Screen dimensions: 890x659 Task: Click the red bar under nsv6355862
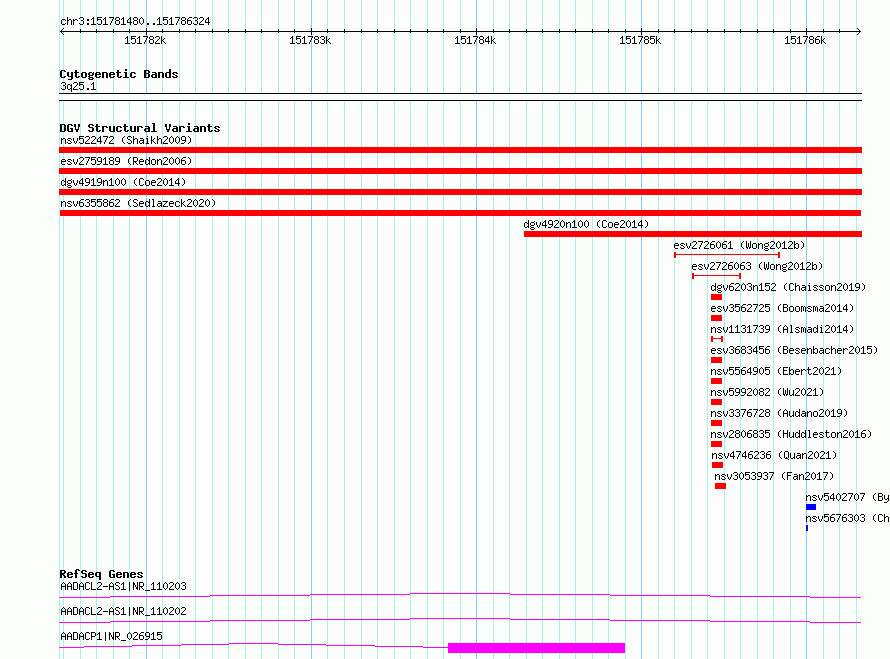[460, 213]
